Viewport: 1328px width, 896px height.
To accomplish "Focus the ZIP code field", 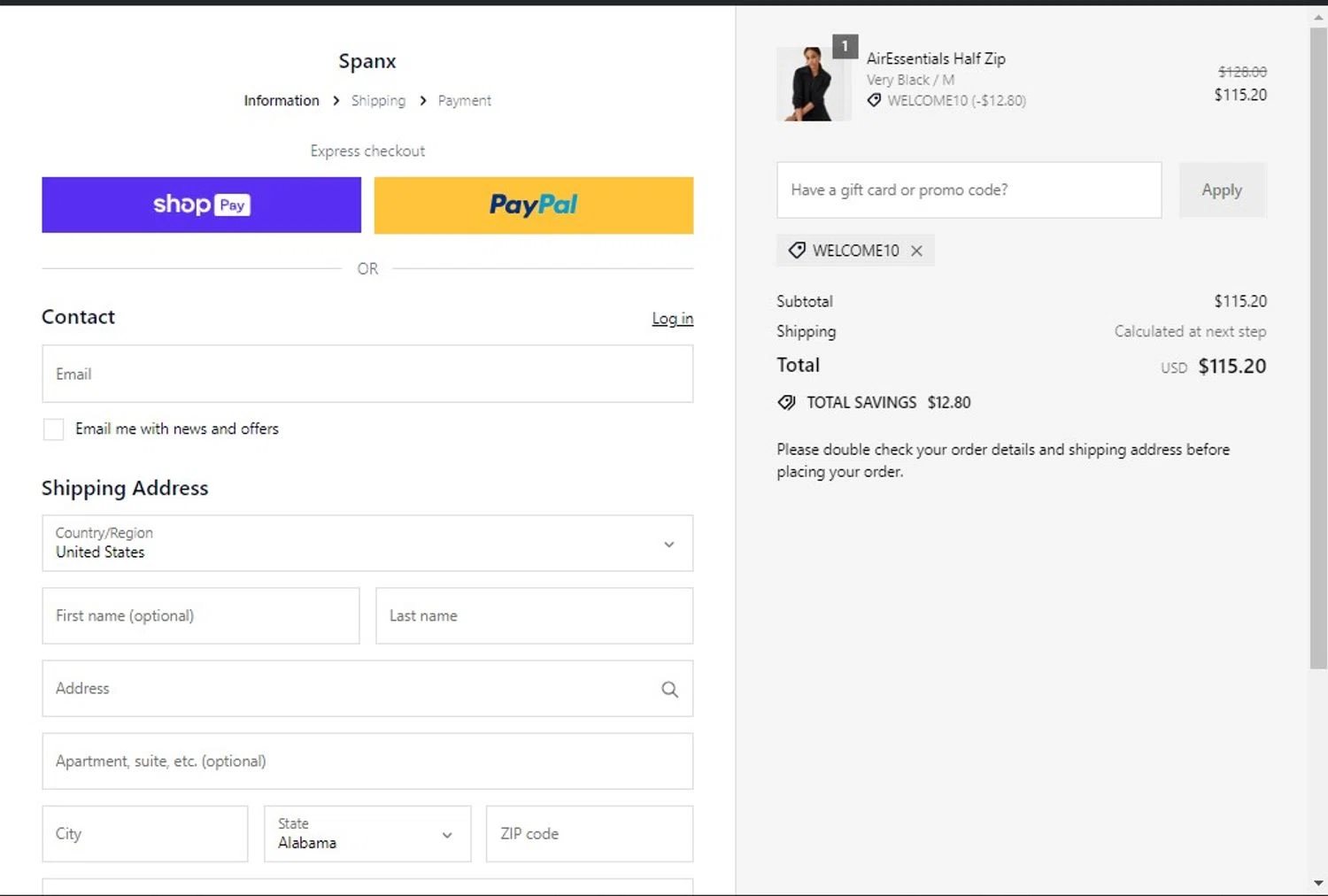I will click(589, 833).
